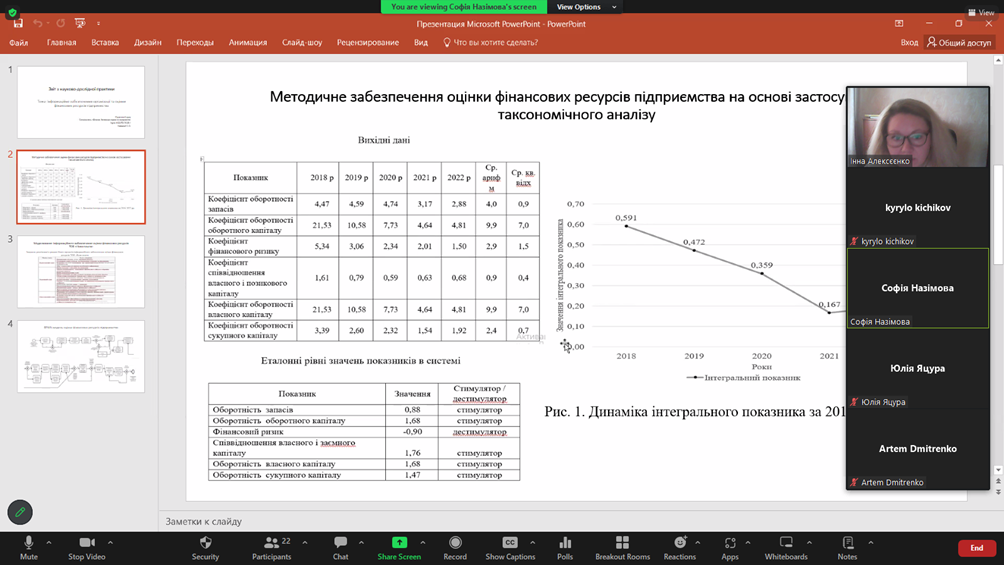This screenshot has width=1004, height=565.
Task: Click Вход sign-in link
Action: tap(909, 43)
